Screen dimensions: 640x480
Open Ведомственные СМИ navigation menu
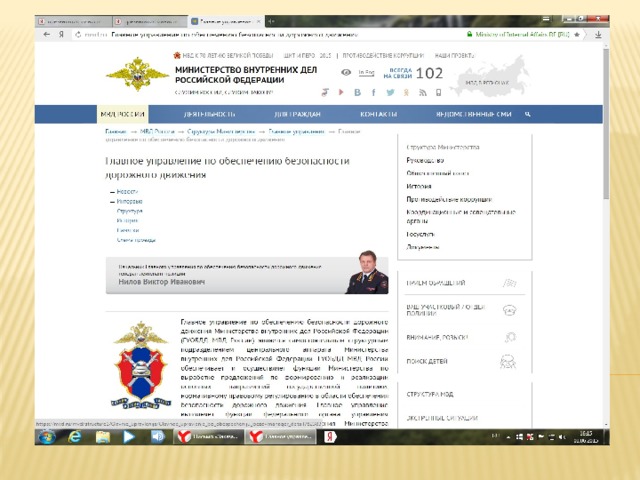[x=473, y=114]
